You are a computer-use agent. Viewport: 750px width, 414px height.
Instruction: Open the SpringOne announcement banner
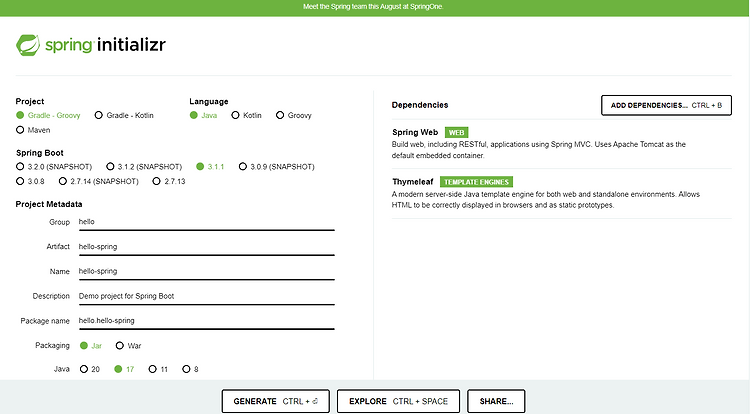point(373,7)
